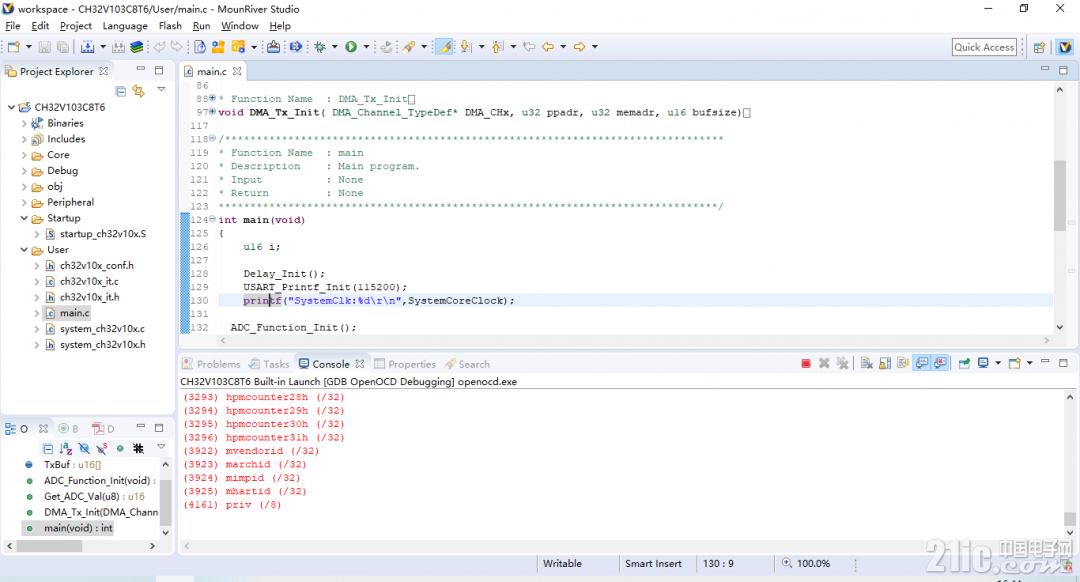1080x582 pixels.
Task: Open the Flash menu
Action: click(170, 26)
